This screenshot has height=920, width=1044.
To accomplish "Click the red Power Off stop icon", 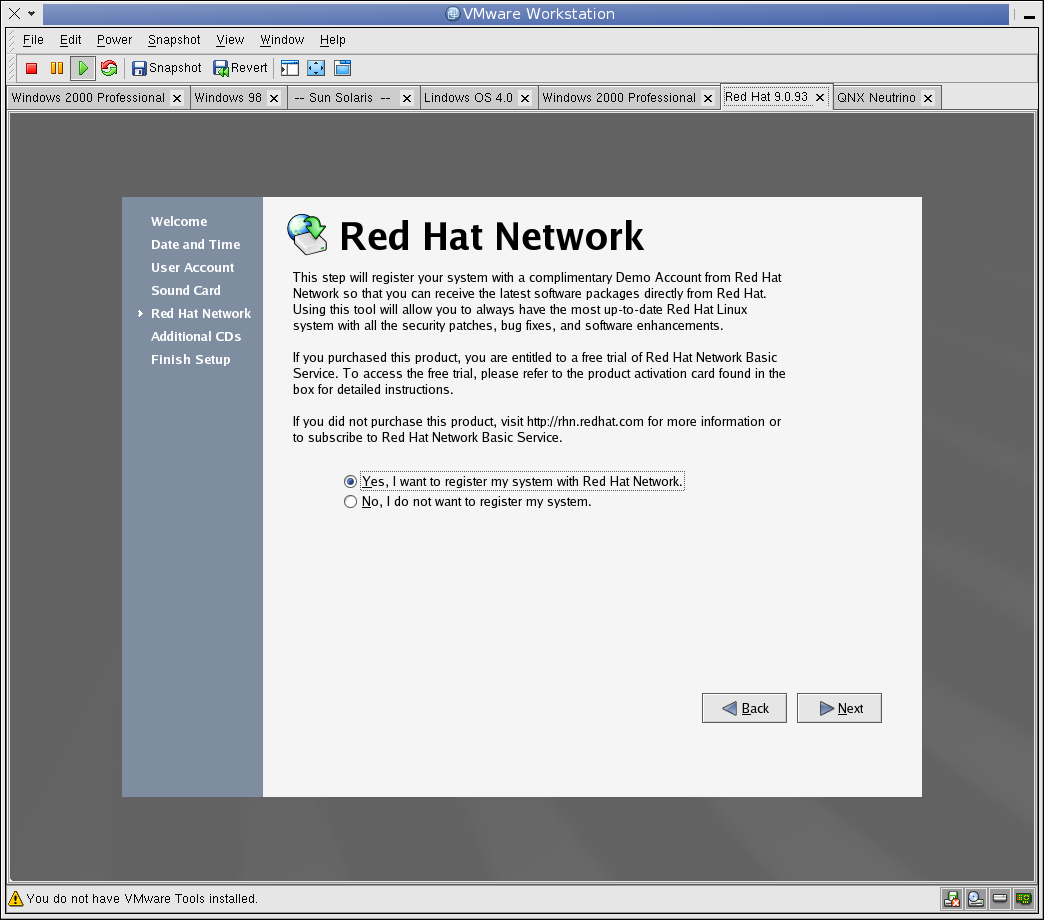I will coord(31,68).
